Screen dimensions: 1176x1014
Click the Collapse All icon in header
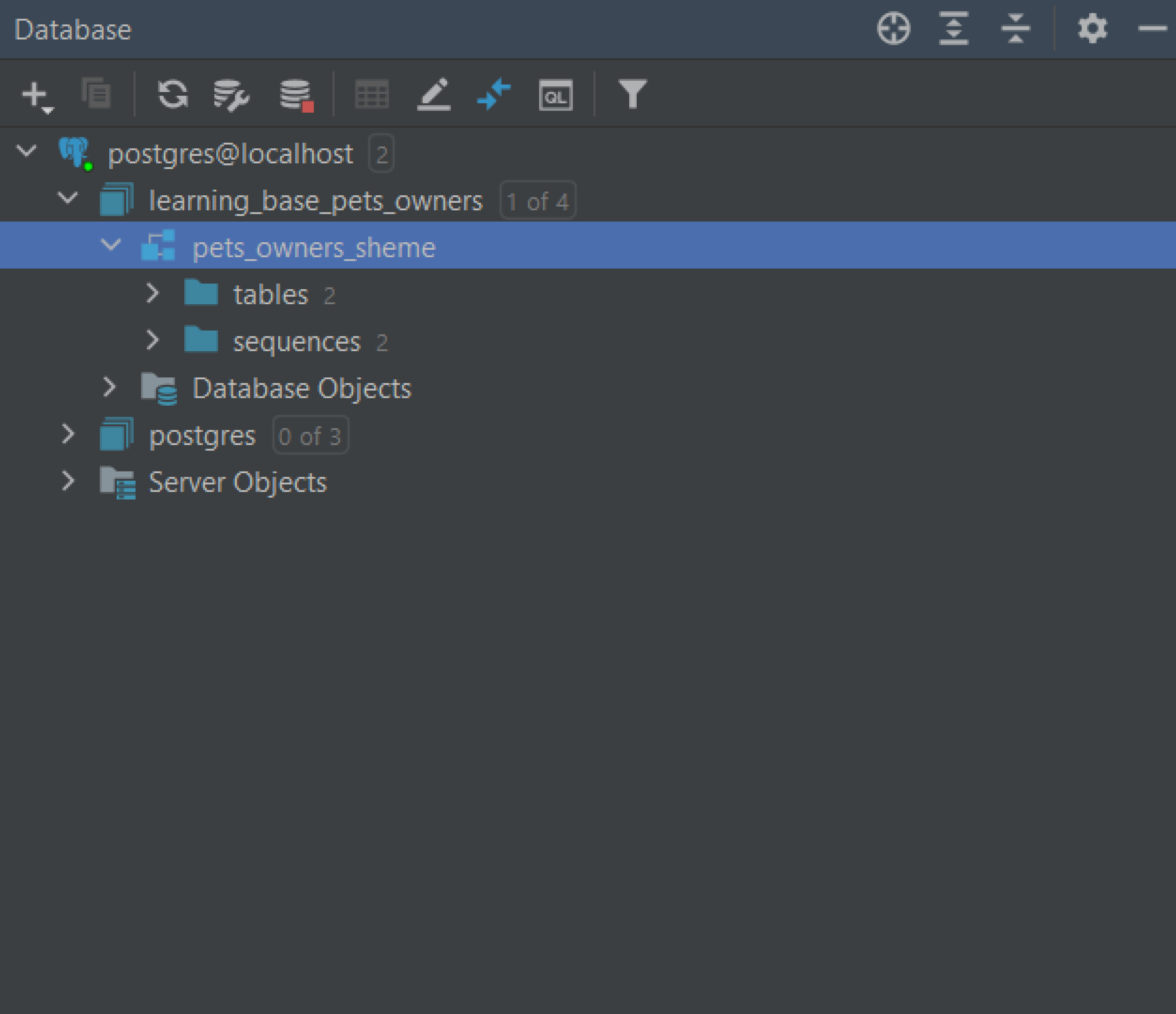pyautogui.click(x=1016, y=29)
